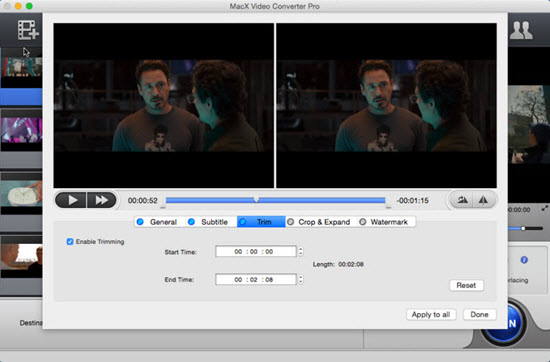Click the green zoom window button

click(x=29, y=6)
